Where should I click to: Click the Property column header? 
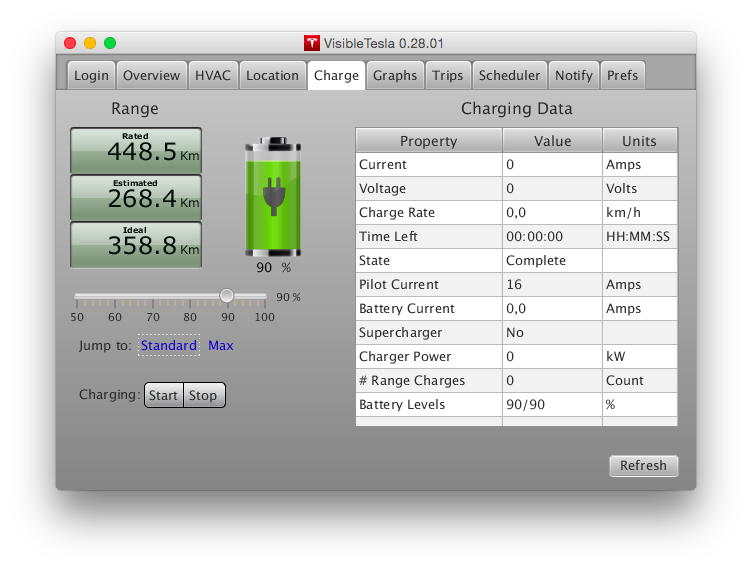429,140
